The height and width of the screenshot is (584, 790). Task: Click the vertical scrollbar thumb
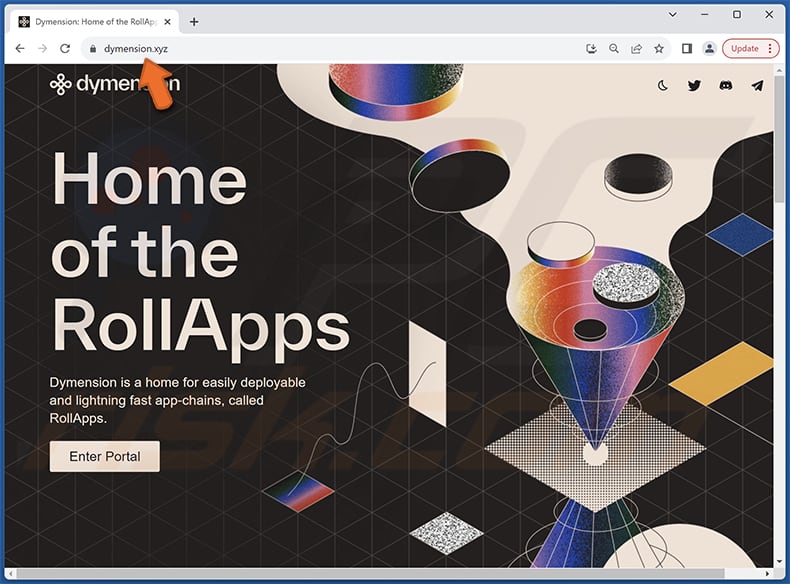tap(779, 139)
